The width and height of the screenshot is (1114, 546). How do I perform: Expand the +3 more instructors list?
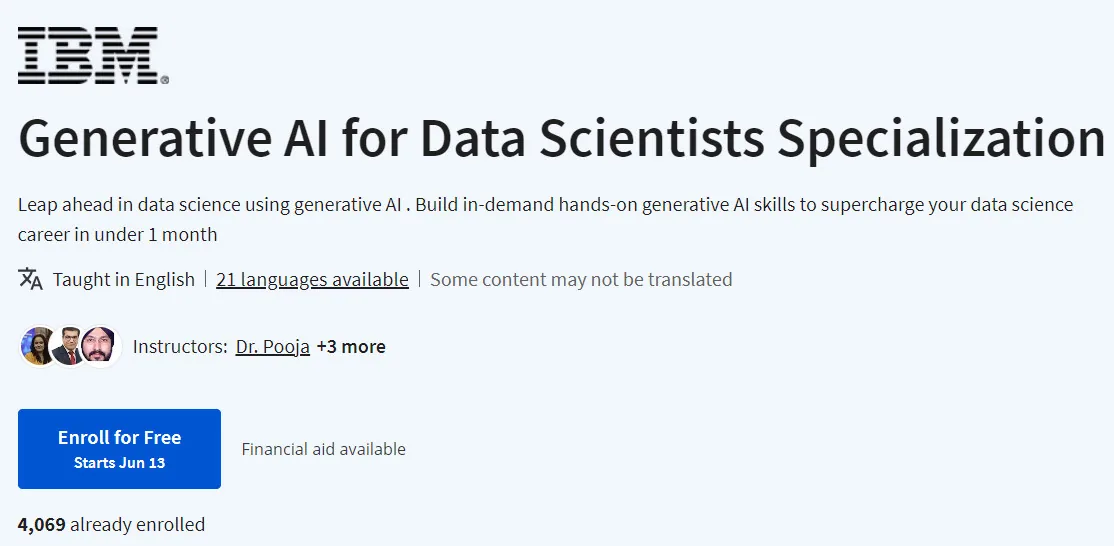[351, 346]
